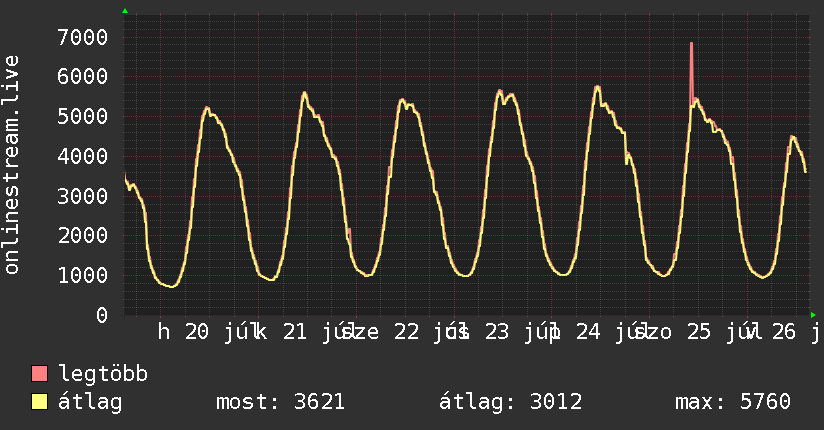Click the onlinestream.live vertical axis title

(11, 165)
